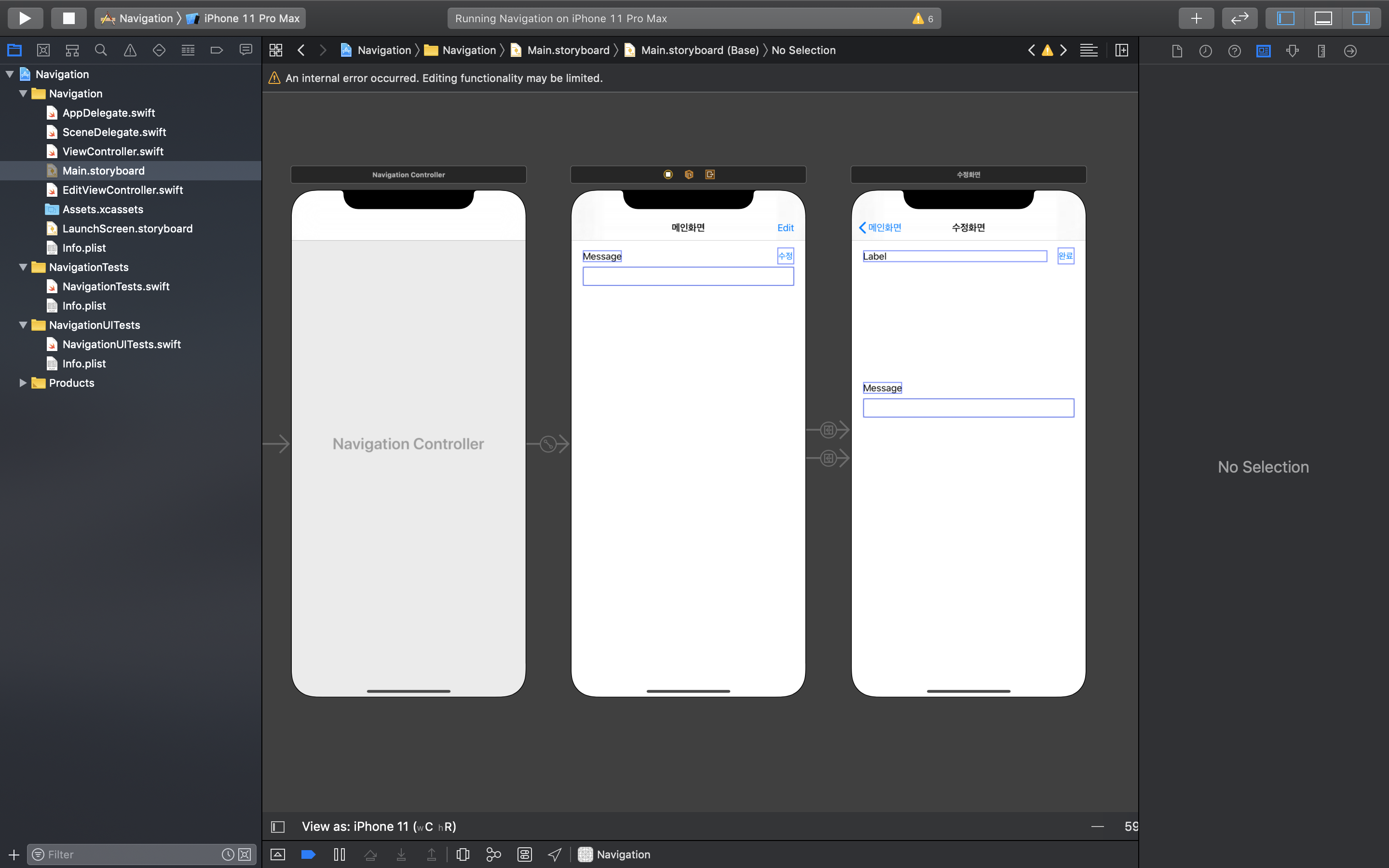
Task: Open the Attributes inspector icon
Action: 1292,51
